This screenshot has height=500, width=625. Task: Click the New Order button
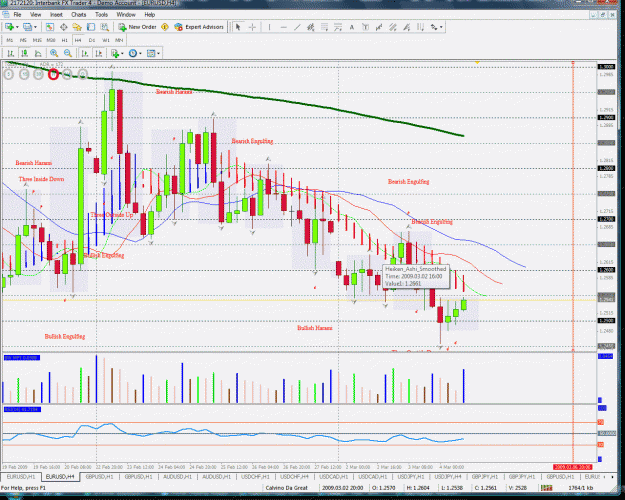[x=137, y=27]
